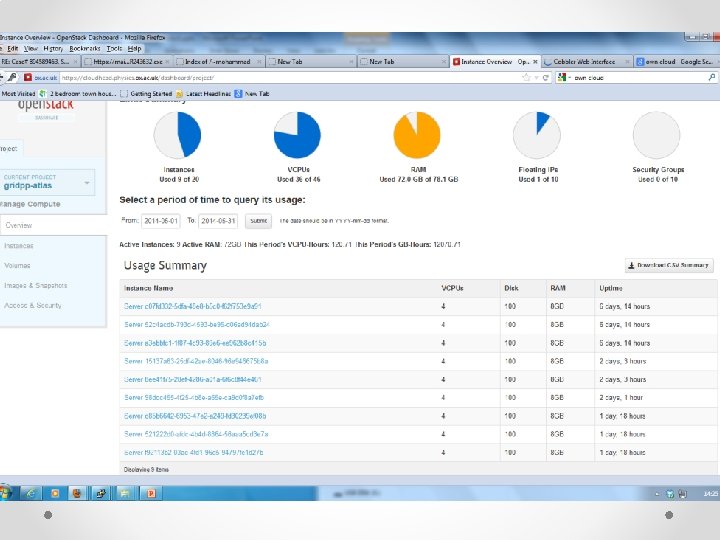Open the Bookmarks menu

[85, 48]
